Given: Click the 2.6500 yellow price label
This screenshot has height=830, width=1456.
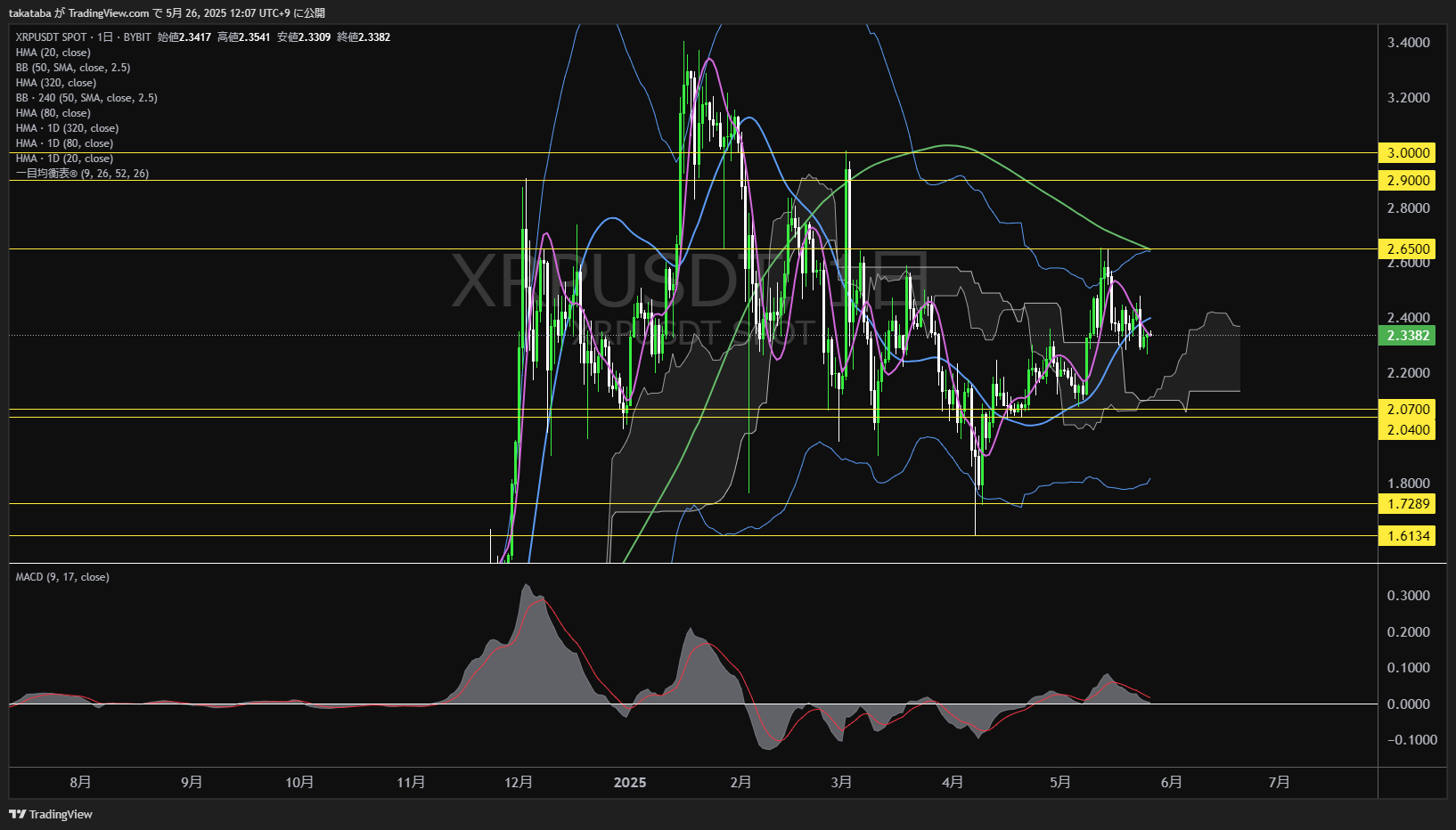Looking at the screenshot, I should click(1407, 249).
